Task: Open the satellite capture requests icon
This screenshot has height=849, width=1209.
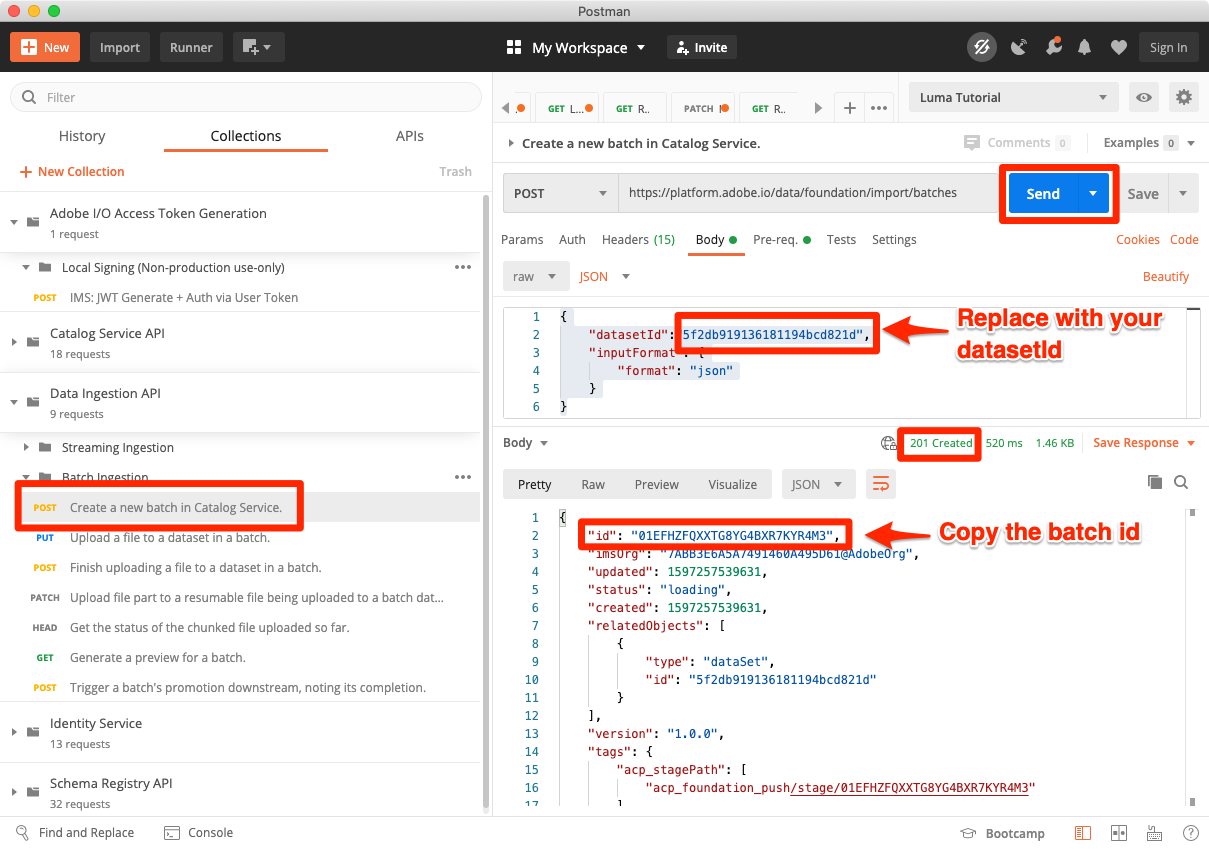Action: 1019,47
